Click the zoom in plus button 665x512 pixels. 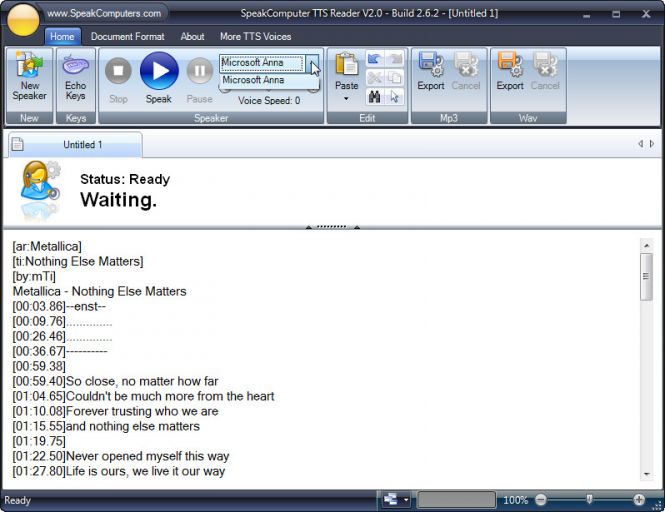pos(639,499)
